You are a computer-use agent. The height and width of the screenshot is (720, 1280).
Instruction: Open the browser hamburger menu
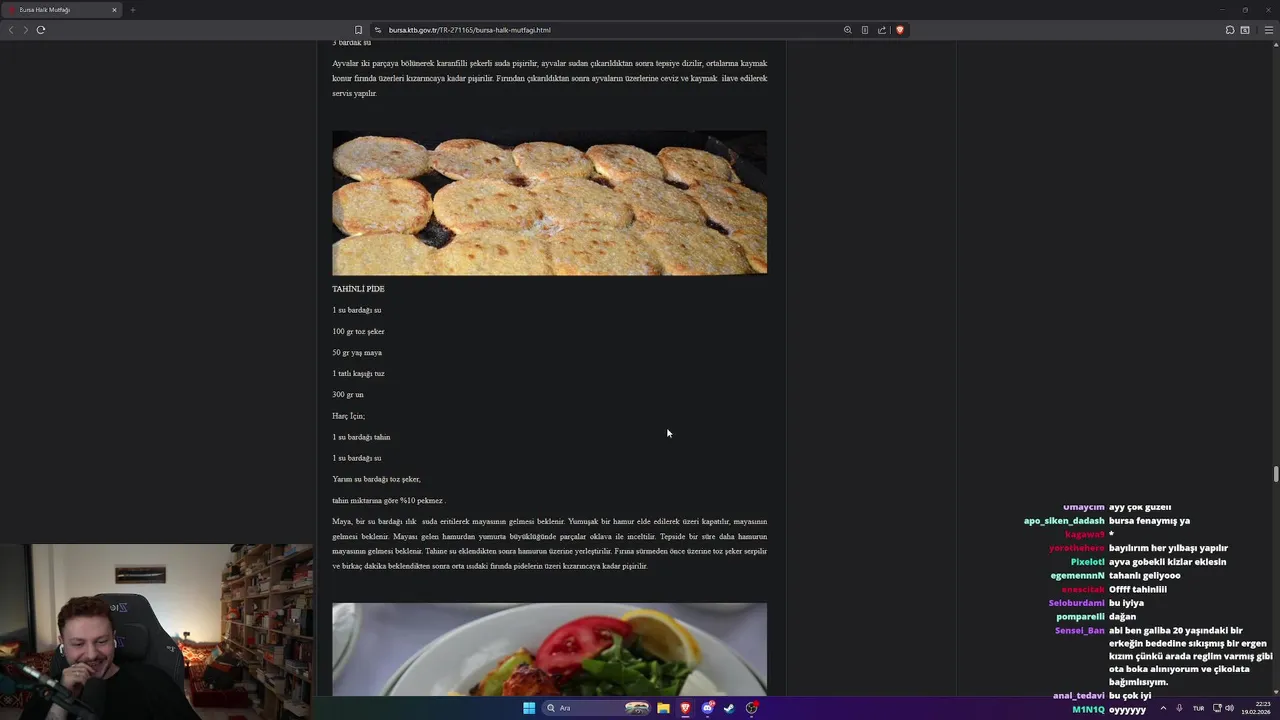coord(1269,30)
